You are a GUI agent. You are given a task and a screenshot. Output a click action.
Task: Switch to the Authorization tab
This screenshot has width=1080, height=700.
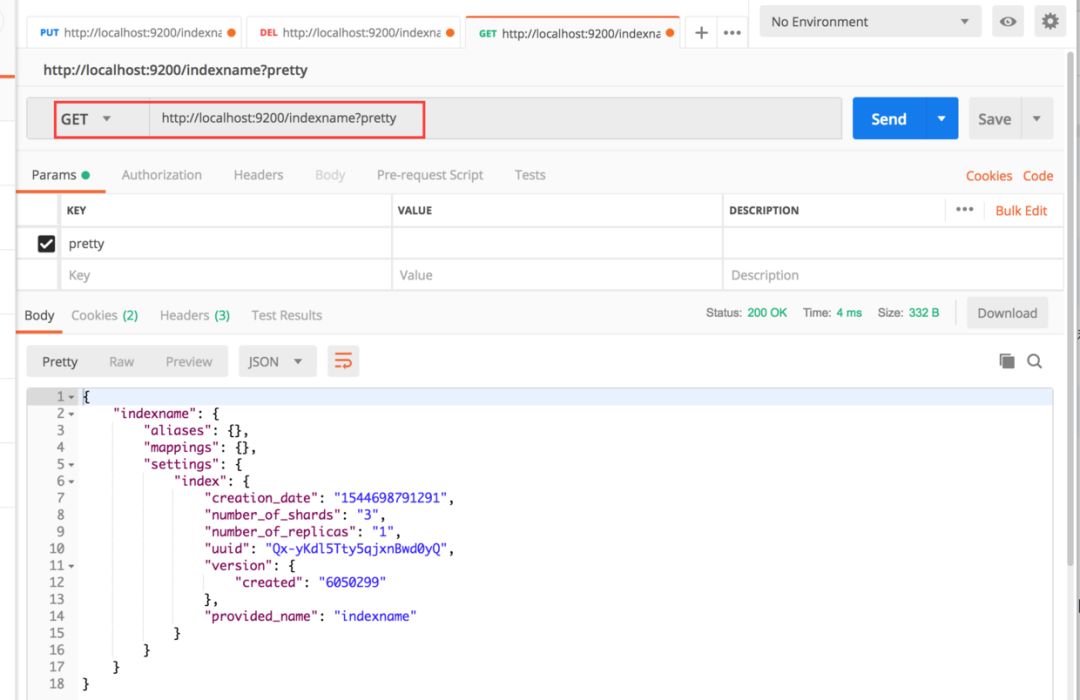coord(161,175)
